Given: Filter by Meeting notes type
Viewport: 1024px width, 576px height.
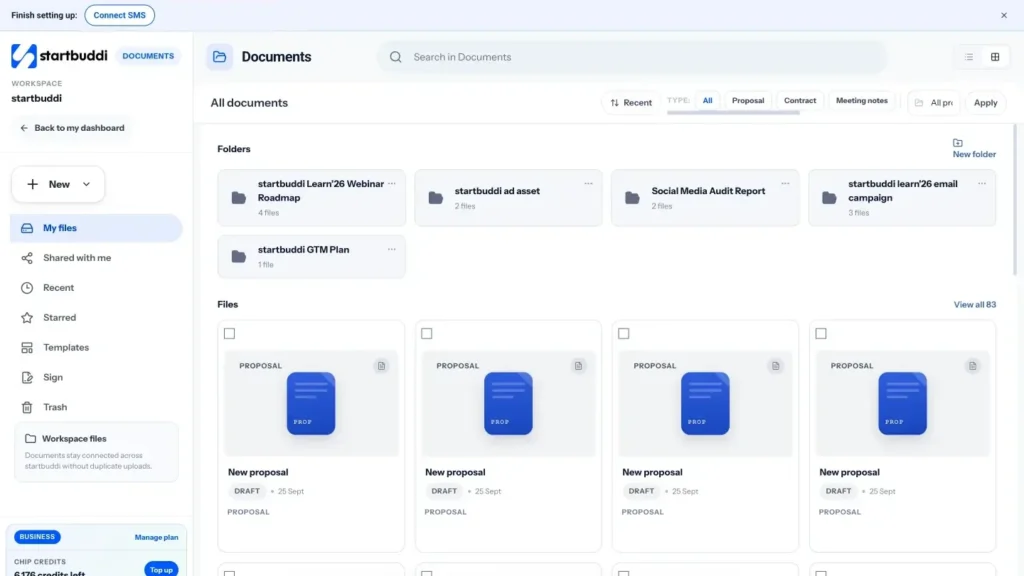Looking at the screenshot, I should tap(861, 101).
